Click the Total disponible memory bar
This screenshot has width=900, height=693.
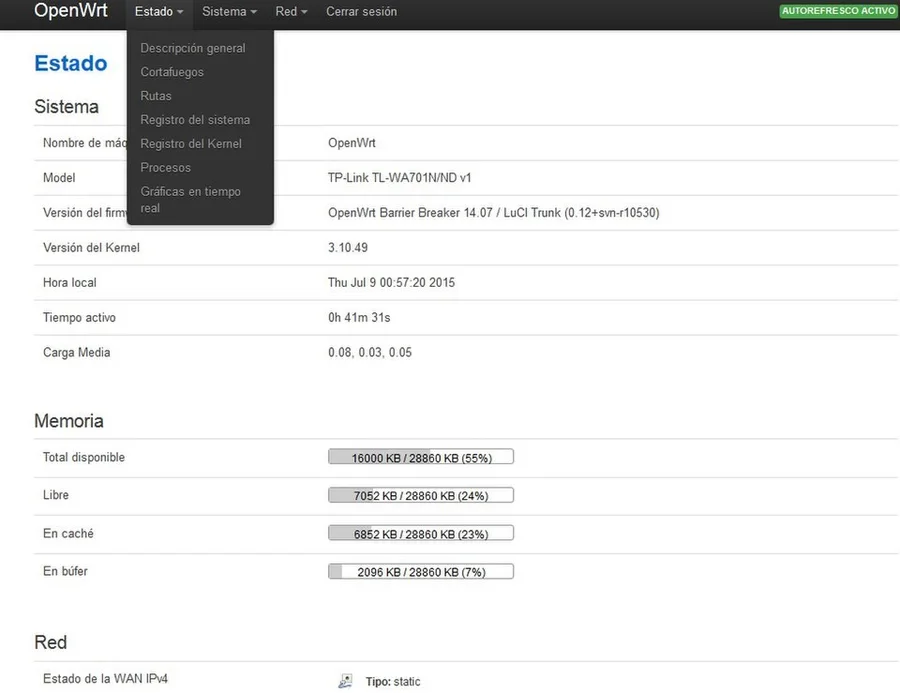click(421, 457)
